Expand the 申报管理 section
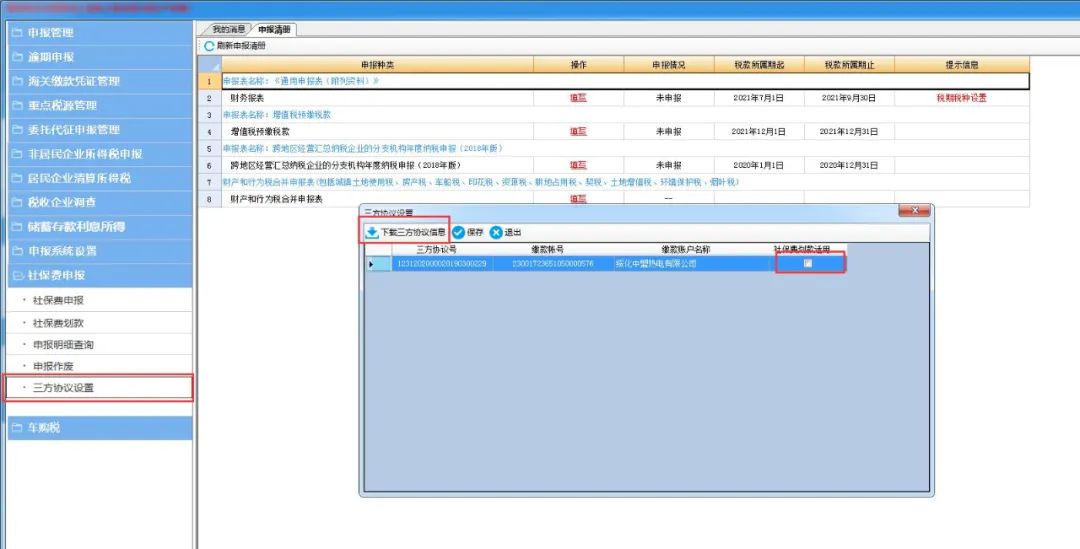 [100, 32]
